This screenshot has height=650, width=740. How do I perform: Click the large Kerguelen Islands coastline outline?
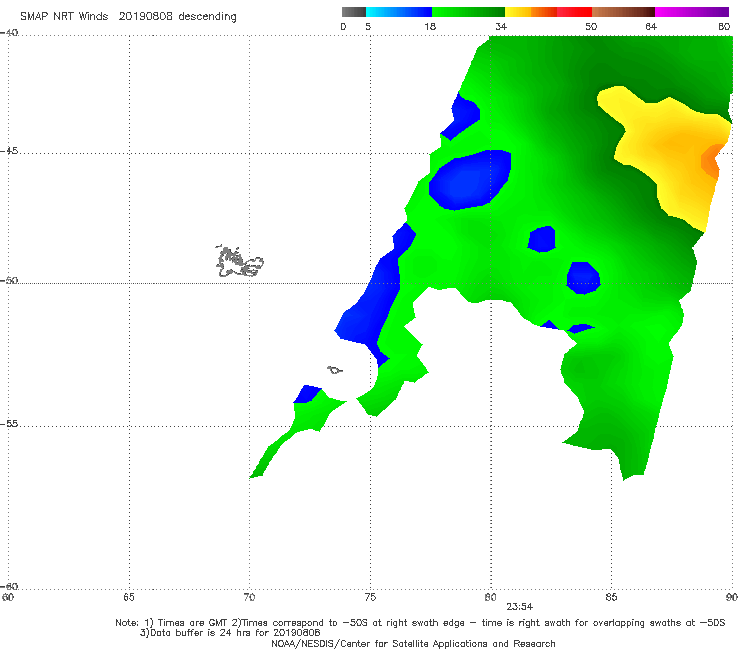[239, 261]
